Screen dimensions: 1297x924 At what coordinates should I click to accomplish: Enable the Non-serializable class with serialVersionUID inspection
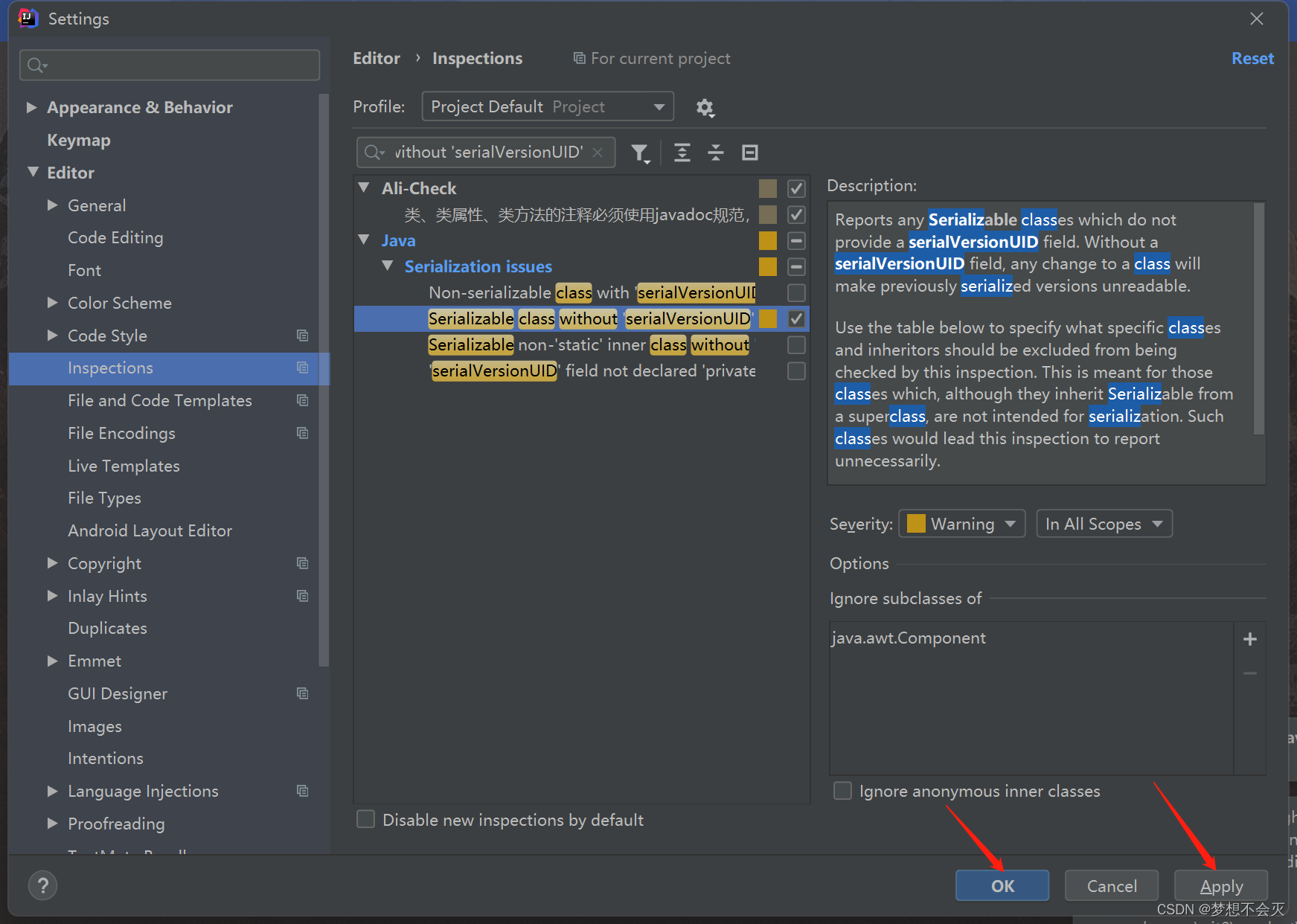tap(795, 292)
